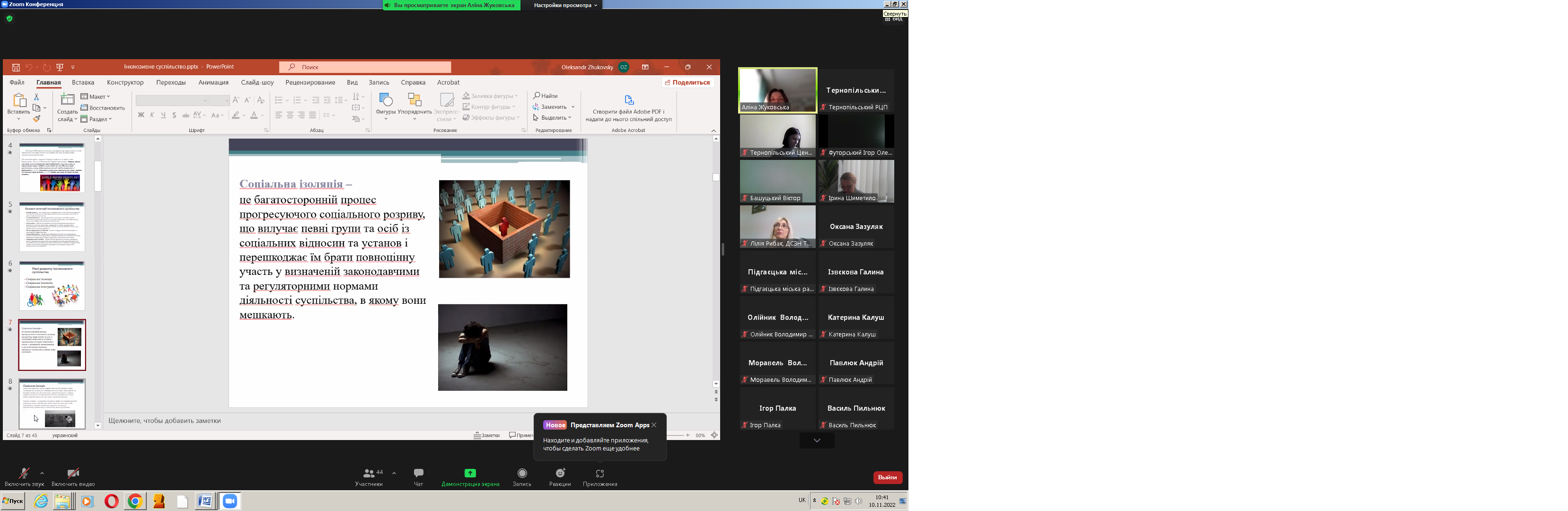This screenshot has width=1568, height=511.
Task: Switch to the Конструктор tab
Action: click(125, 82)
